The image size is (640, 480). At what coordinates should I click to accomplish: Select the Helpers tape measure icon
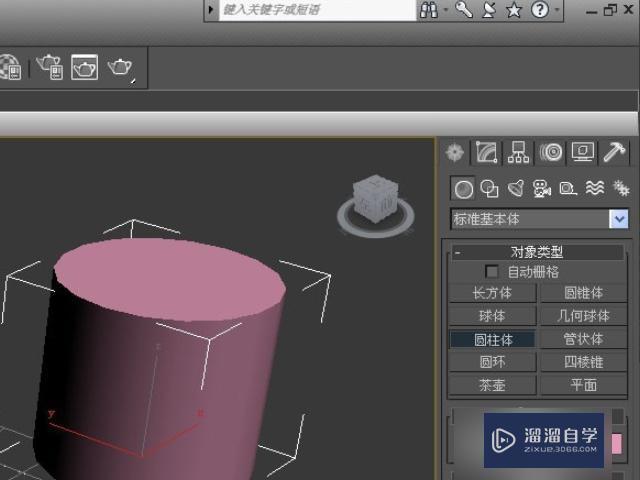click(568, 189)
